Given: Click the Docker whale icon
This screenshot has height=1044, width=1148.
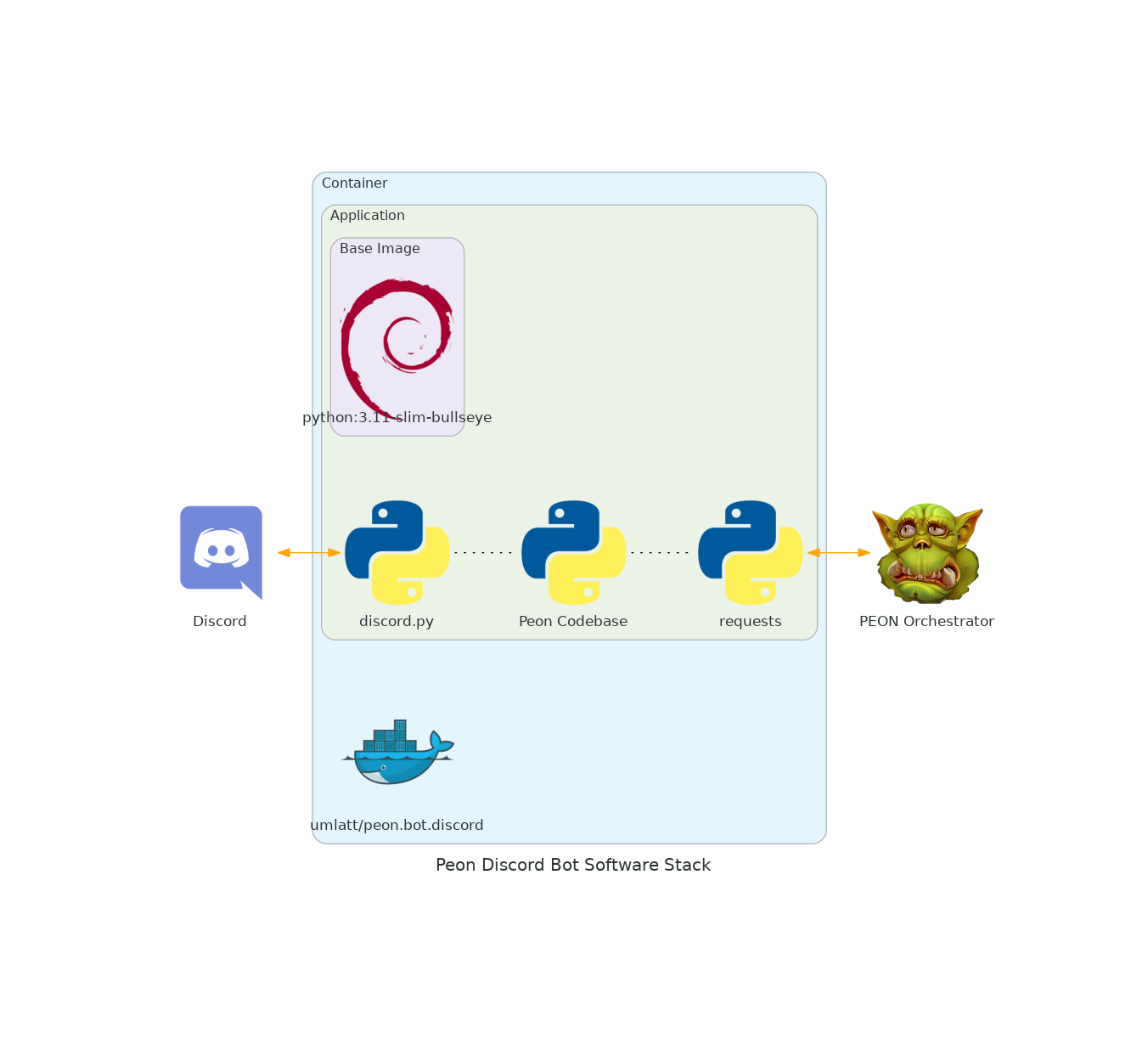Looking at the screenshot, I should tap(397, 752).
